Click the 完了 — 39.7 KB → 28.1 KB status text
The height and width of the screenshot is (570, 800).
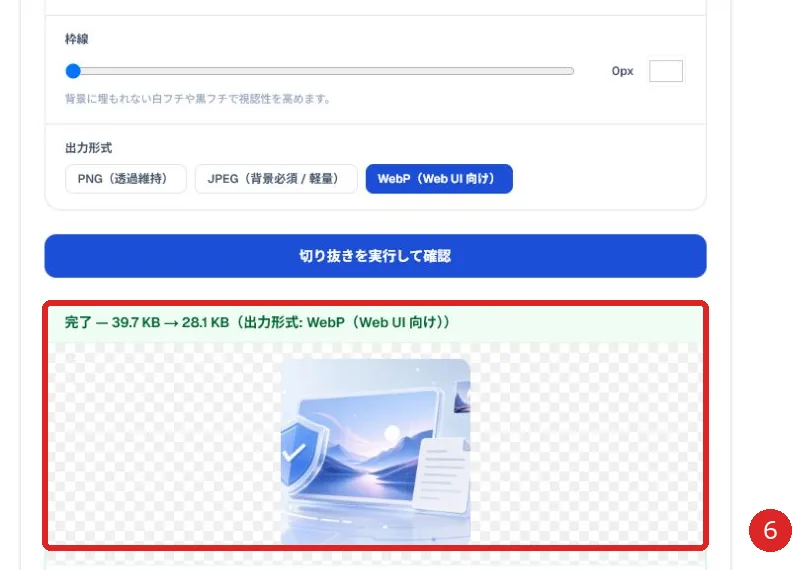click(x=257, y=323)
